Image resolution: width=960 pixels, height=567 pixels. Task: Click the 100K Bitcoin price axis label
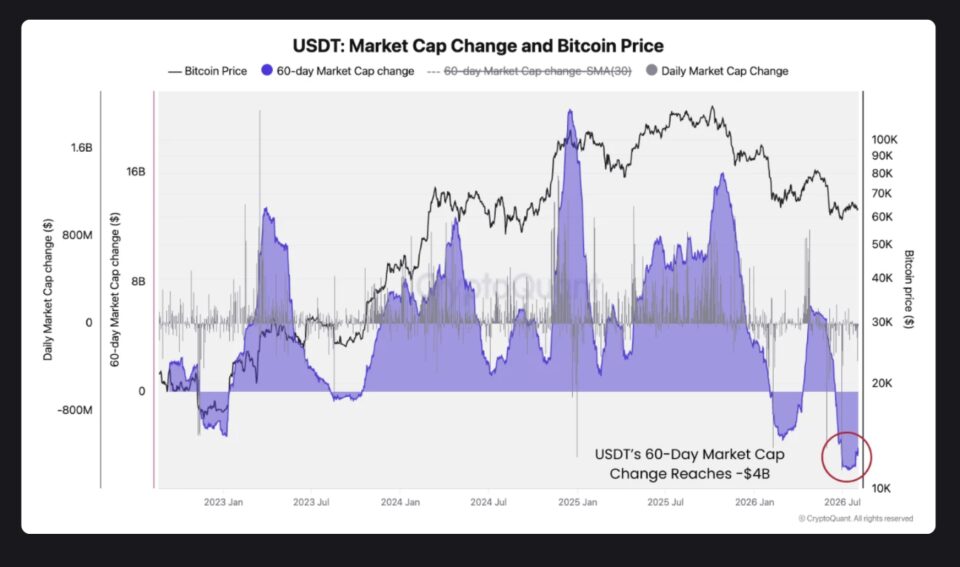(x=884, y=140)
